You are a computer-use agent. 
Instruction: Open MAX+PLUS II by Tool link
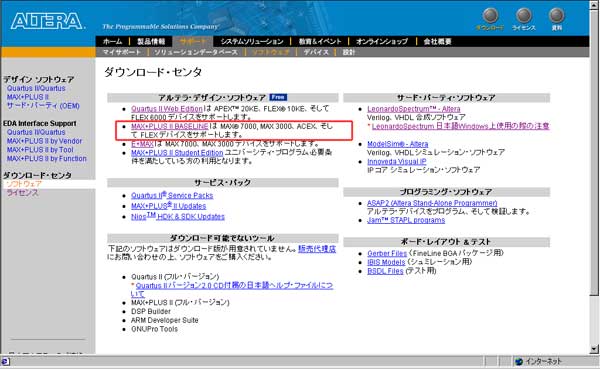point(40,150)
